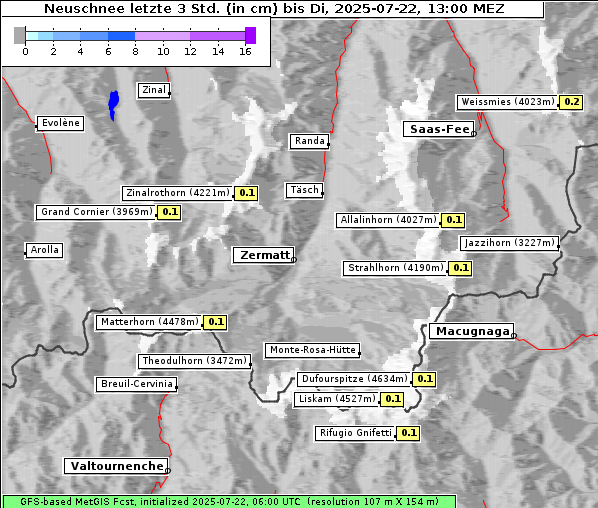
Task: Click the Theodulhorn (3472m) label
Action: tap(195, 361)
